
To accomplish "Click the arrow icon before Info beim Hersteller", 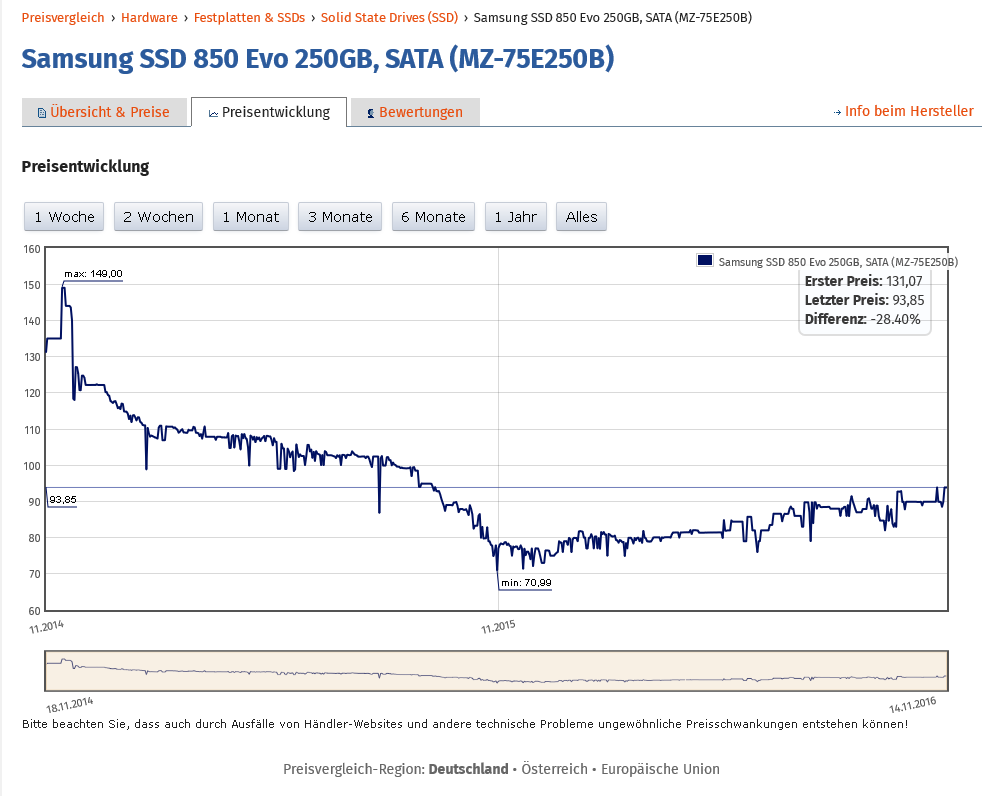I will tap(837, 112).
